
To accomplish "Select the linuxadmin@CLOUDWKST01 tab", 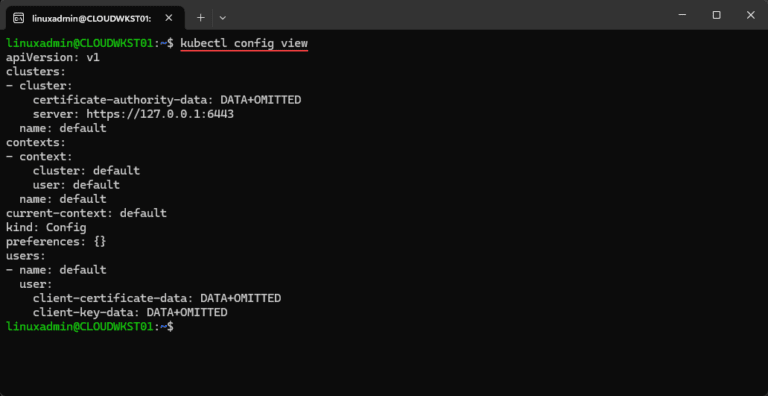I will click(93, 18).
